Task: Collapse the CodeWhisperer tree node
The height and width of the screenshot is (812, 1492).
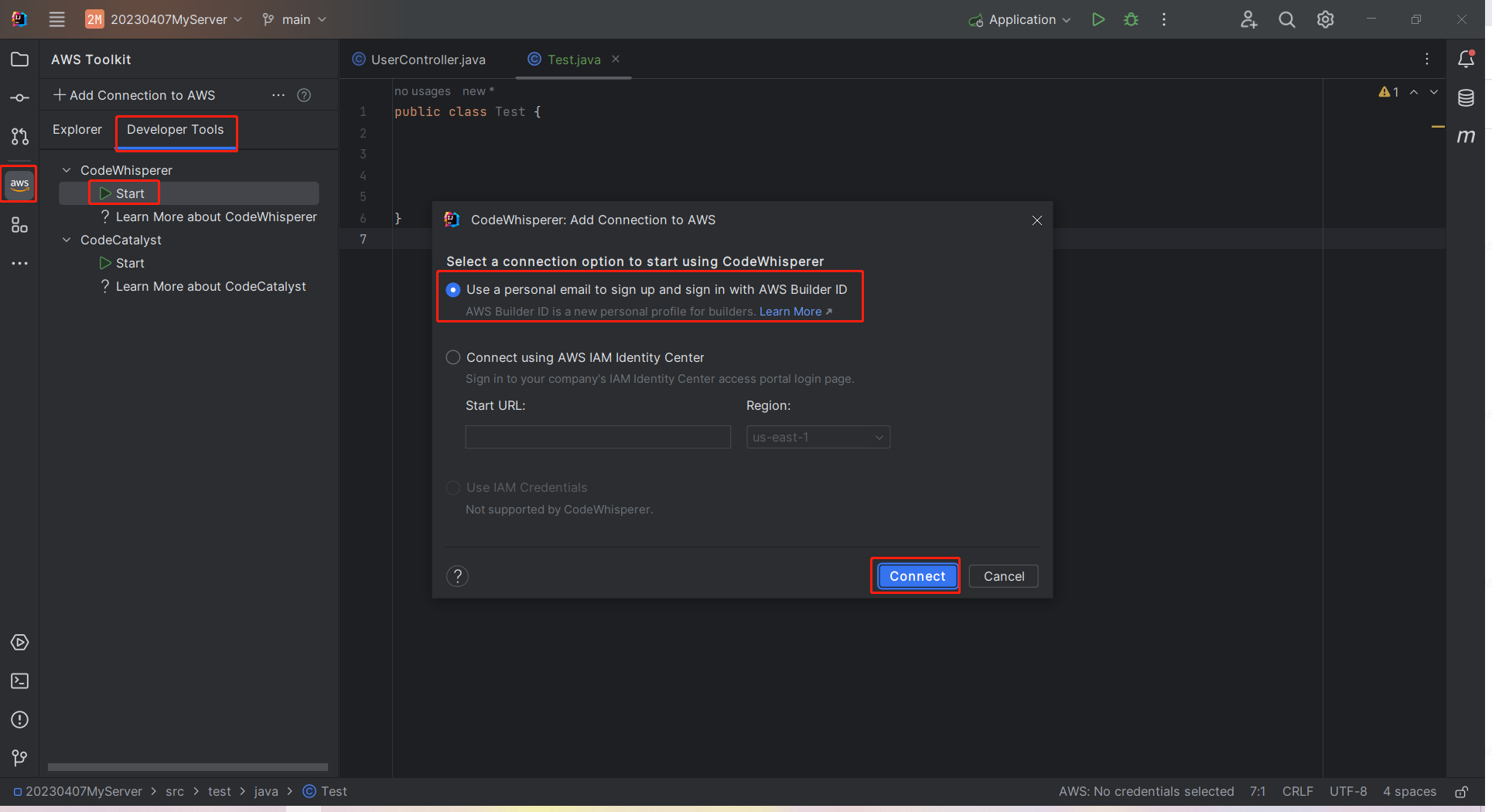Action: coord(67,170)
